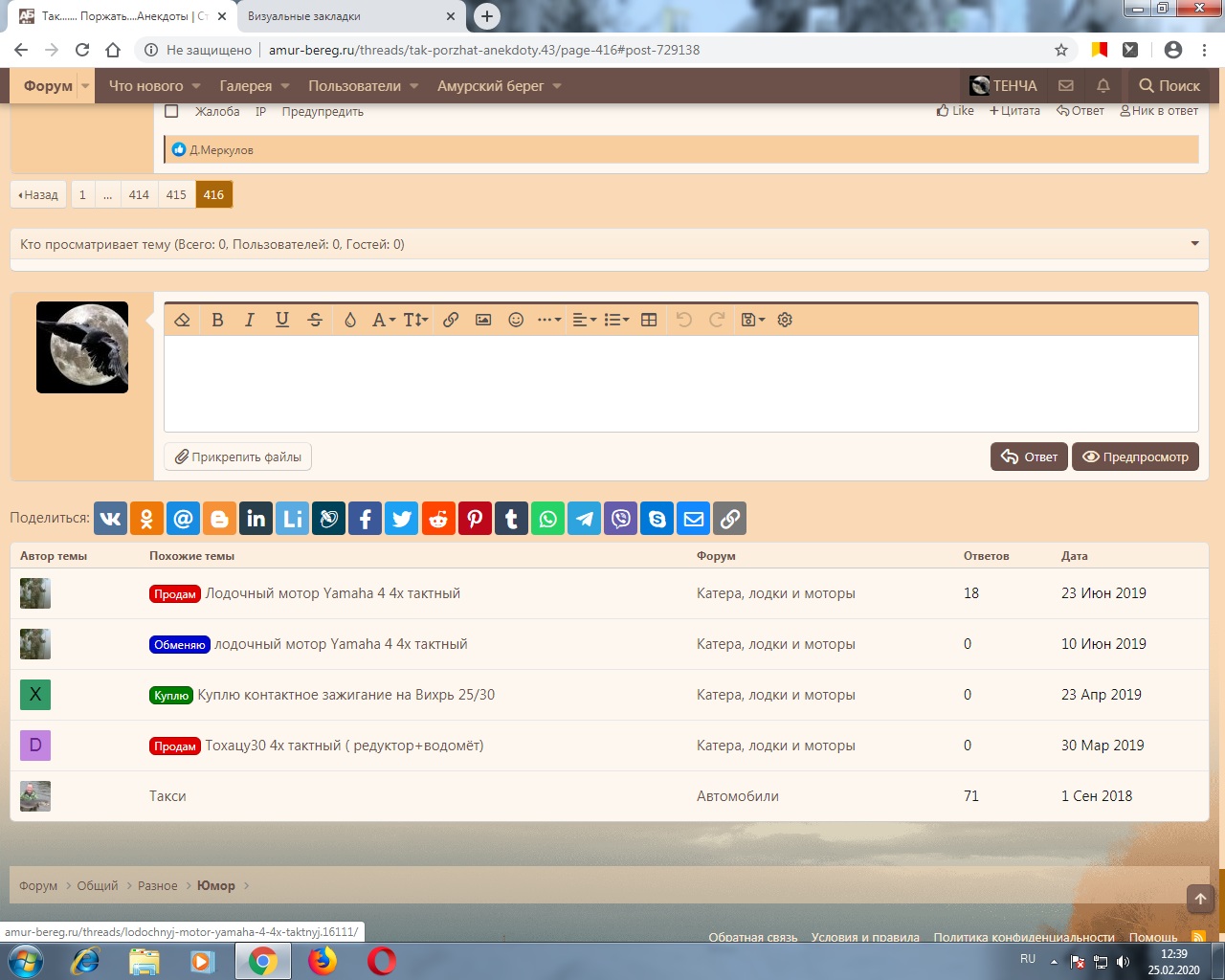Open the text color dropdown
The width and height of the screenshot is (1225, 980).
350,320
